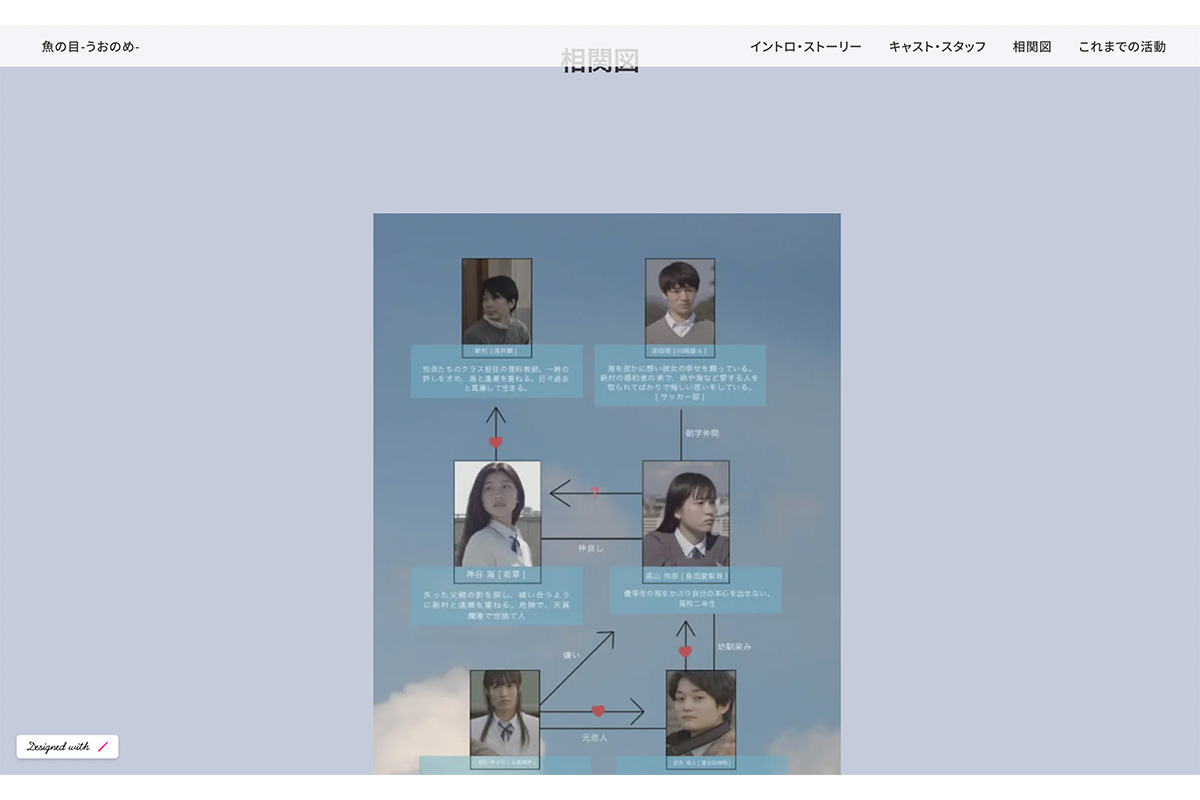Open the これまでの活動 page
Screen dimensions: 1200x800
click(1122, 46)
